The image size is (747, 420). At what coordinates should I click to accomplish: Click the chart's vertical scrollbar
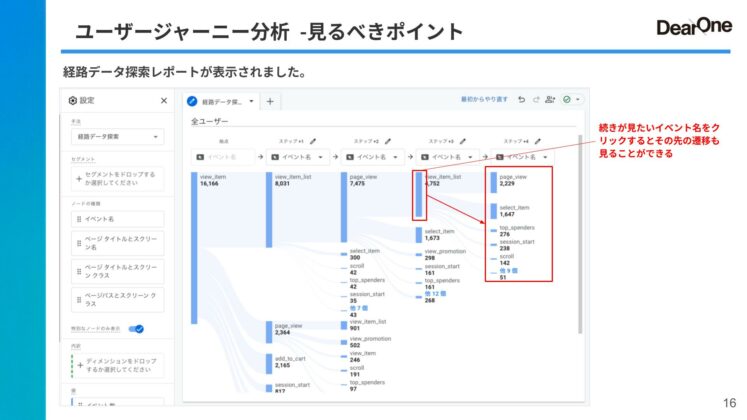click(580, 234)
